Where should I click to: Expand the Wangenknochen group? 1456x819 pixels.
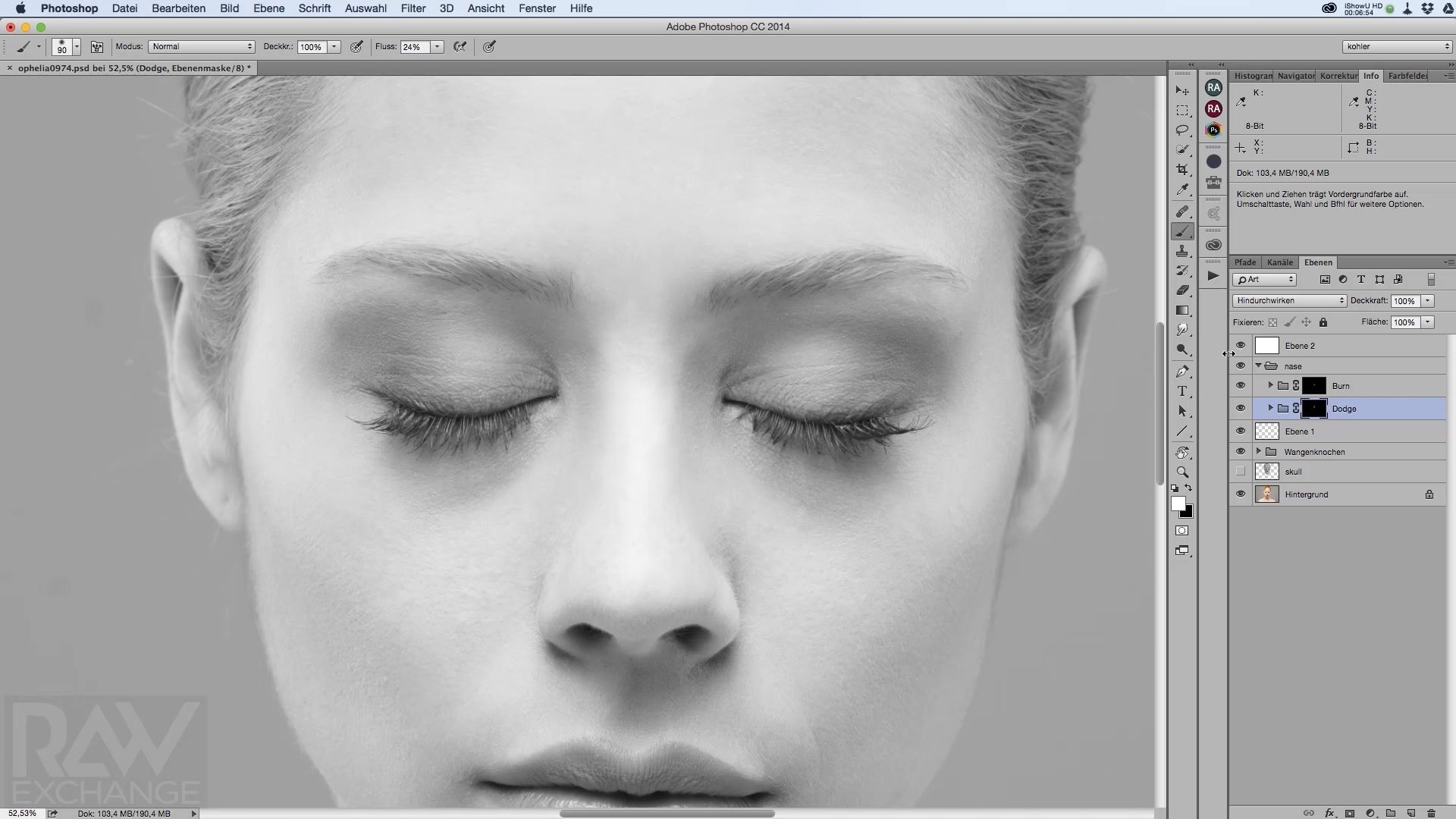[x=1259, y=451]
